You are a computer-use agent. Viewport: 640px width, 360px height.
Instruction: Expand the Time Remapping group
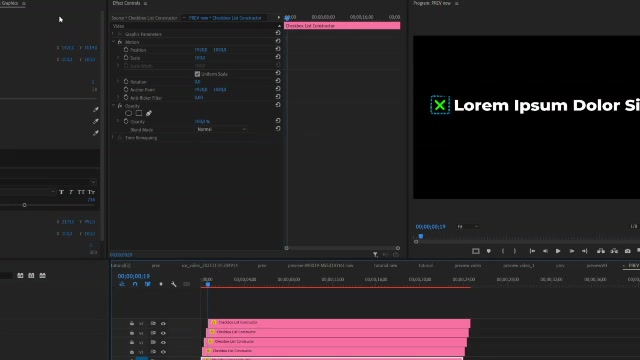tap(113, 138)
